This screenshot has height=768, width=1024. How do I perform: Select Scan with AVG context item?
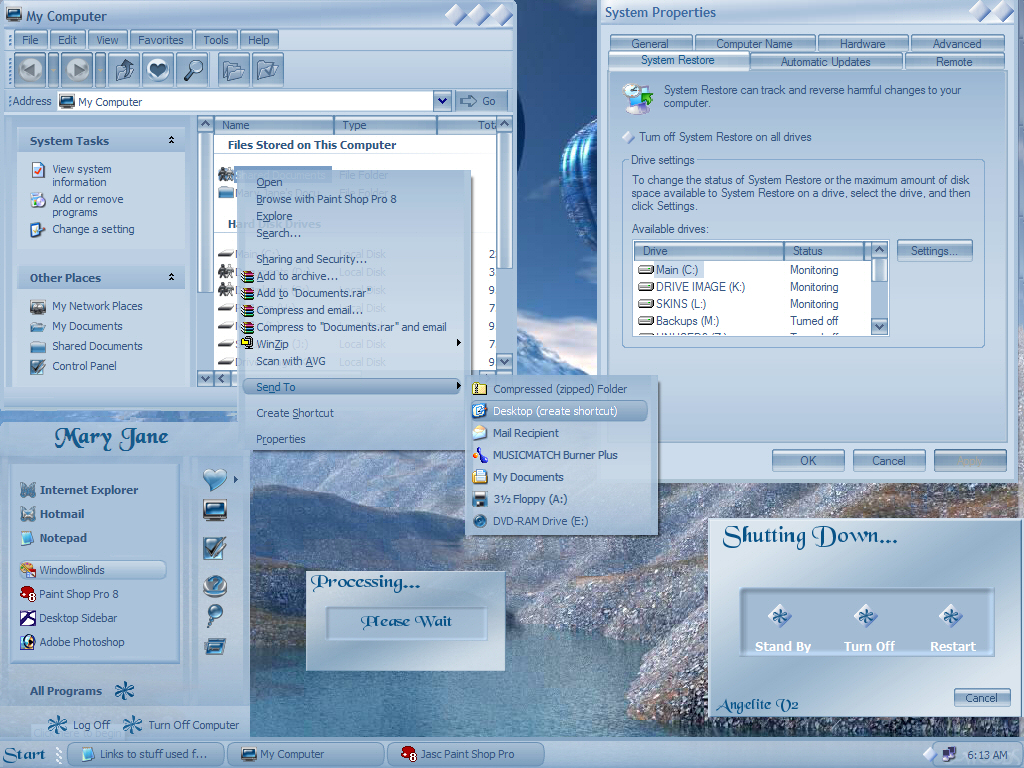click(291, 361)
